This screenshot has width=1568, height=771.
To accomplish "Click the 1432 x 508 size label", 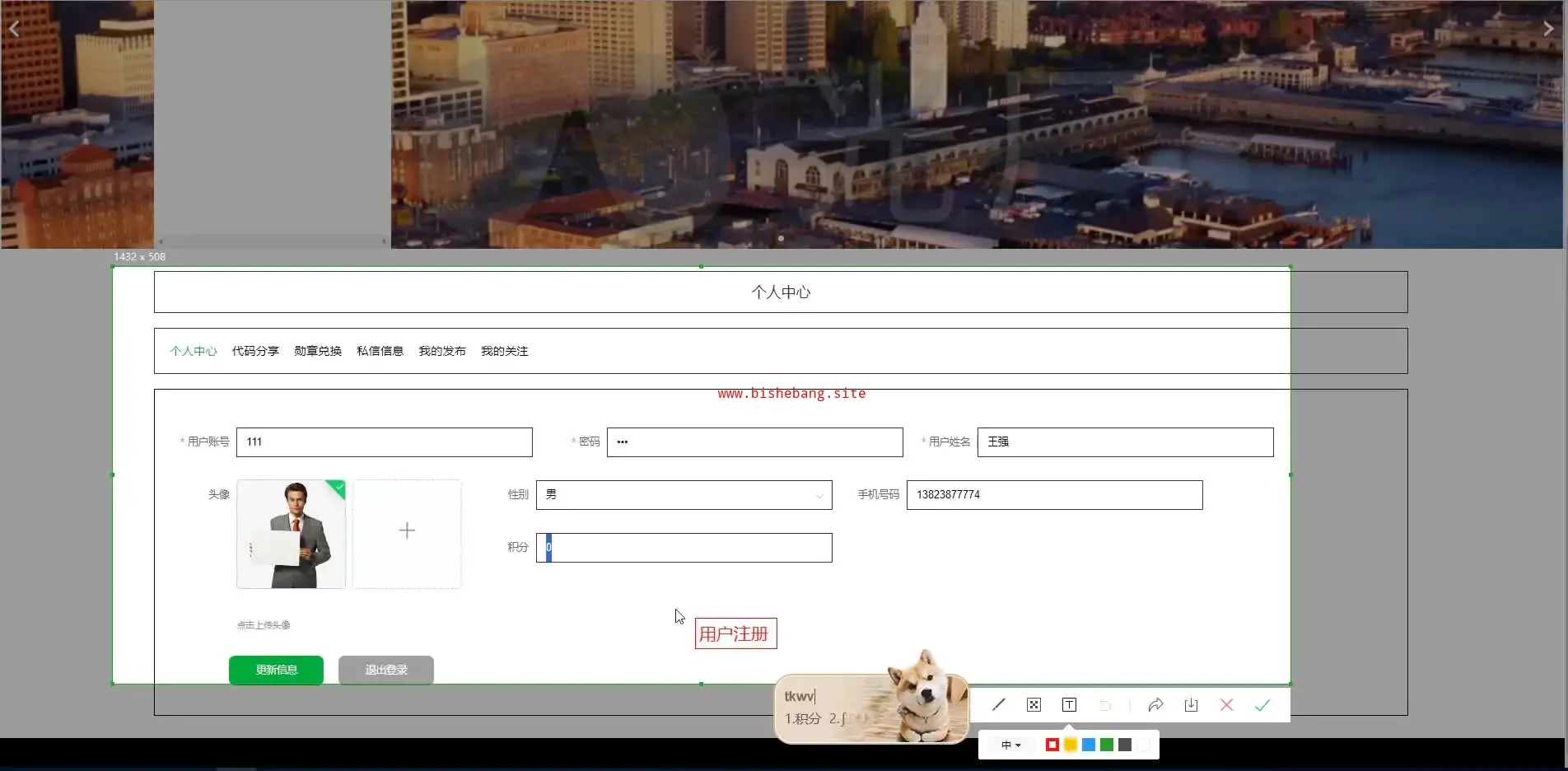I will pyautogui.click(x=140, y=257).
